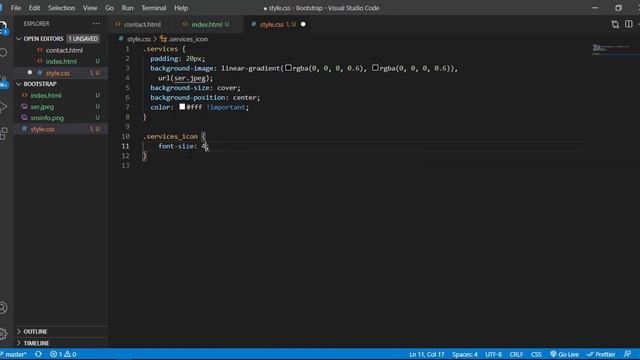Change CRLF end of line sequence
The image size is (640, 360).
click(x=516, y=354)
